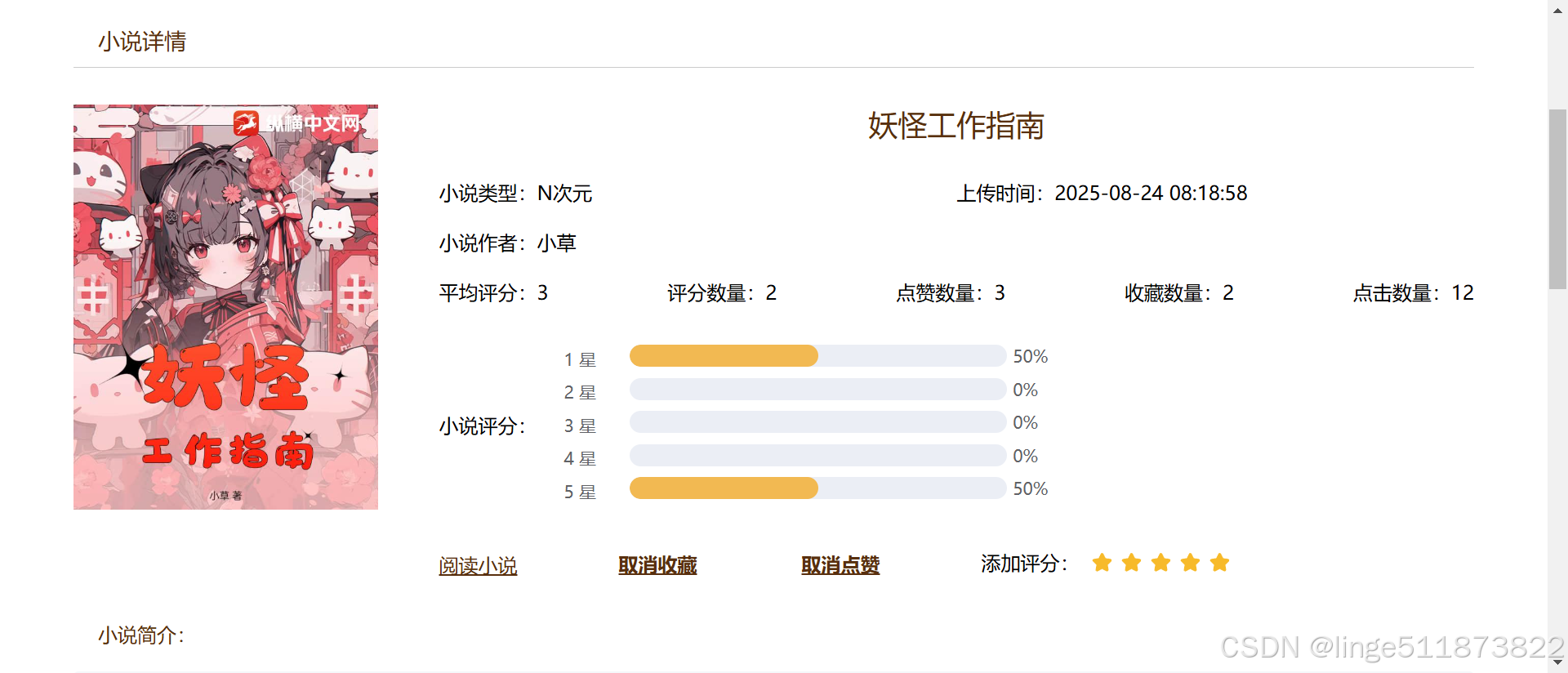
Task: Rate the novel one star
Action: click(x=1102, y=563)
